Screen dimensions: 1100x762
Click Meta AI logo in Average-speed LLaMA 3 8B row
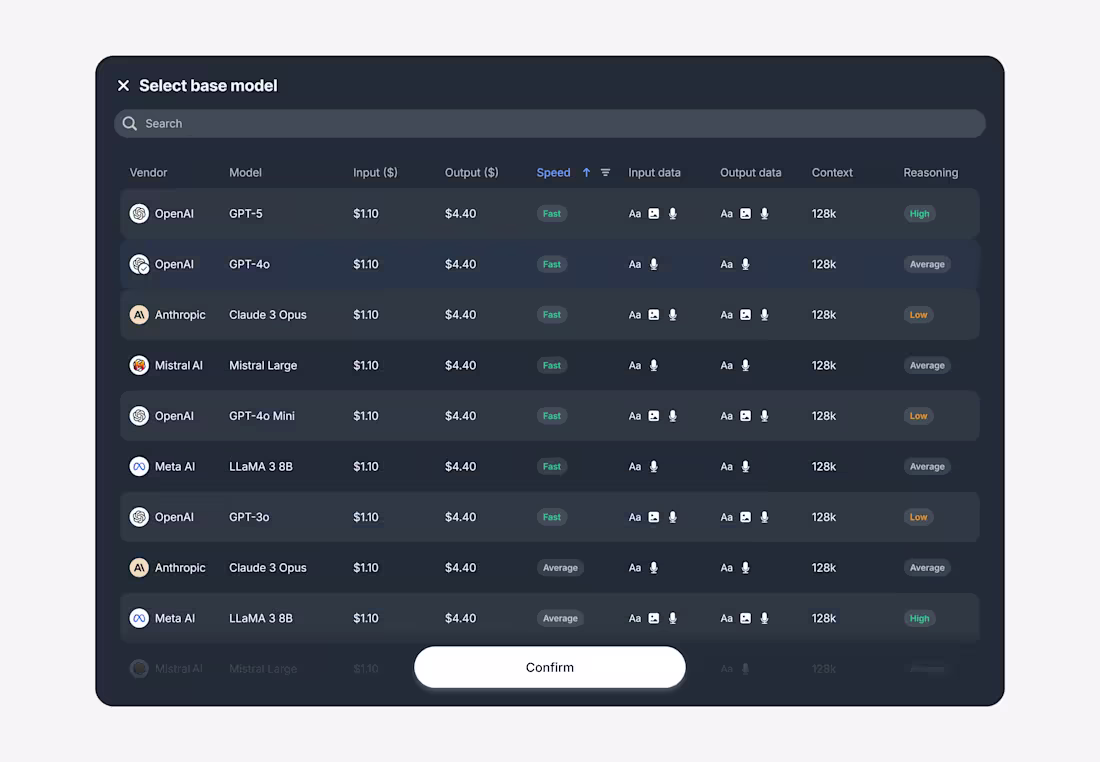(x=139, y=618)
